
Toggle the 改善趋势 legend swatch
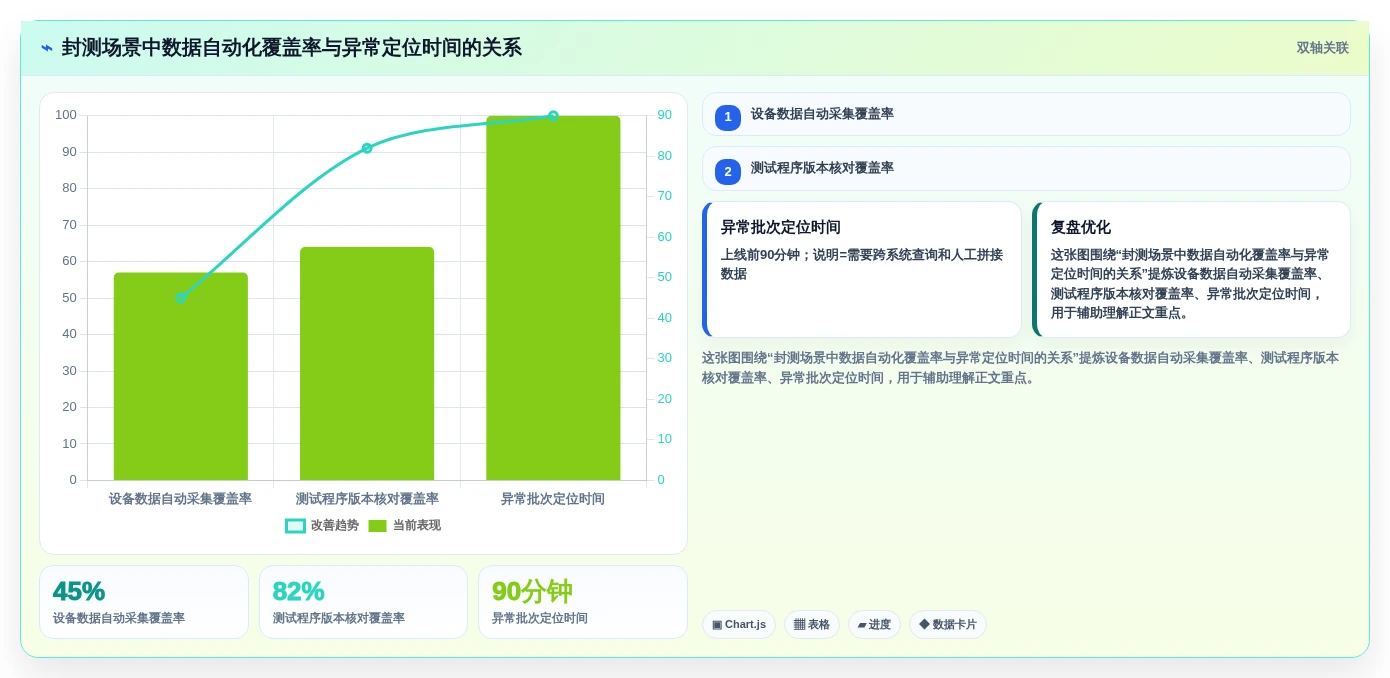point(295,526)
